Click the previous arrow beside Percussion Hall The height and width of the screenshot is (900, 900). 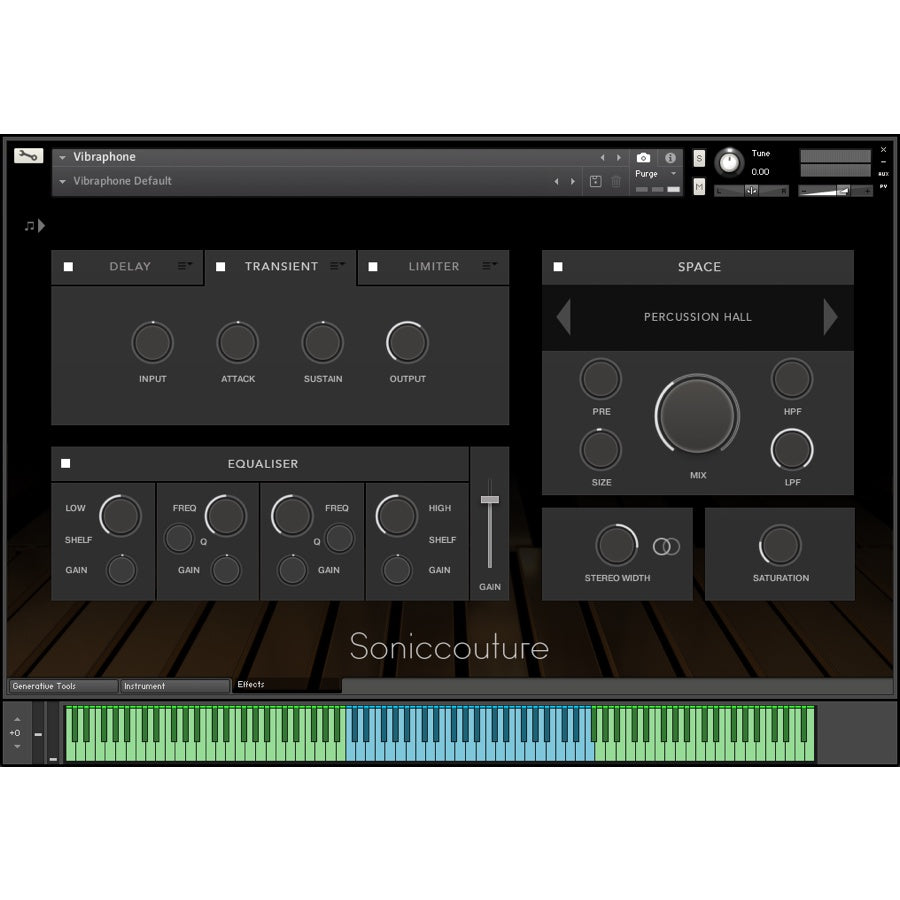tap(563, 317)
